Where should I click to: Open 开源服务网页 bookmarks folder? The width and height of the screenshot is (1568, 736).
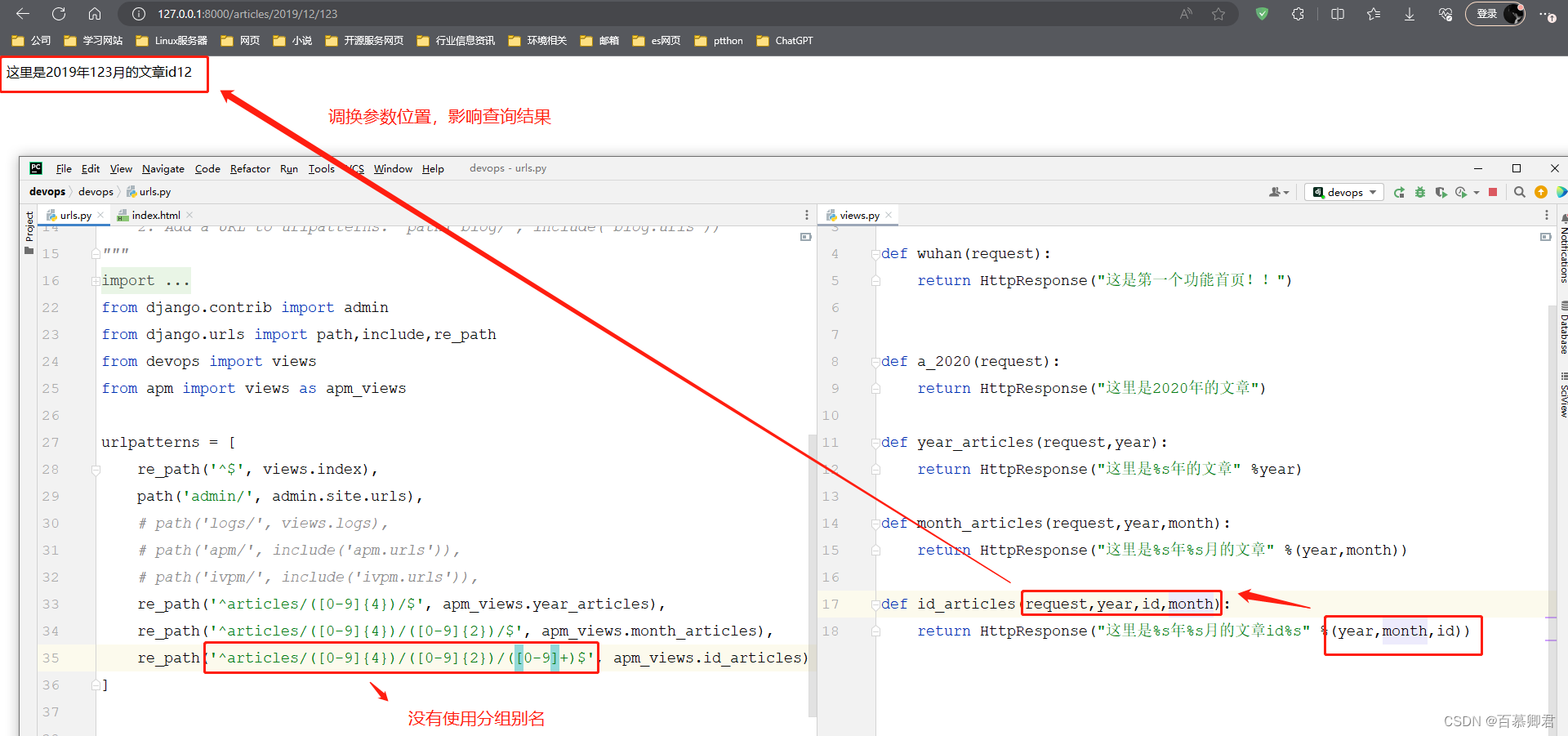pos(364,41)
